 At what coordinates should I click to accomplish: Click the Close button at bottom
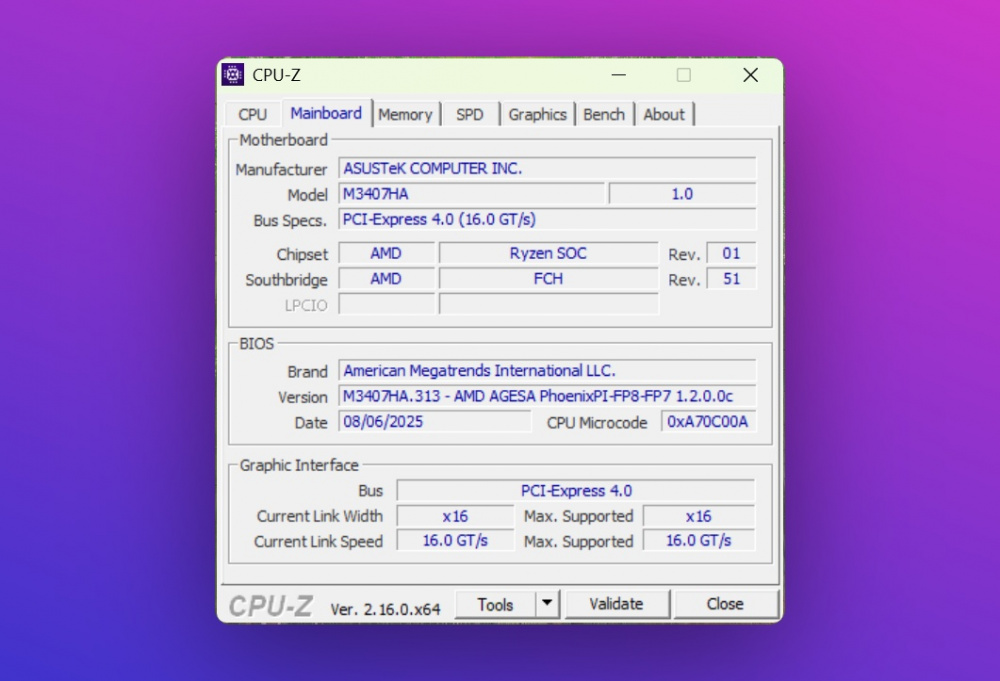[725, 604]
